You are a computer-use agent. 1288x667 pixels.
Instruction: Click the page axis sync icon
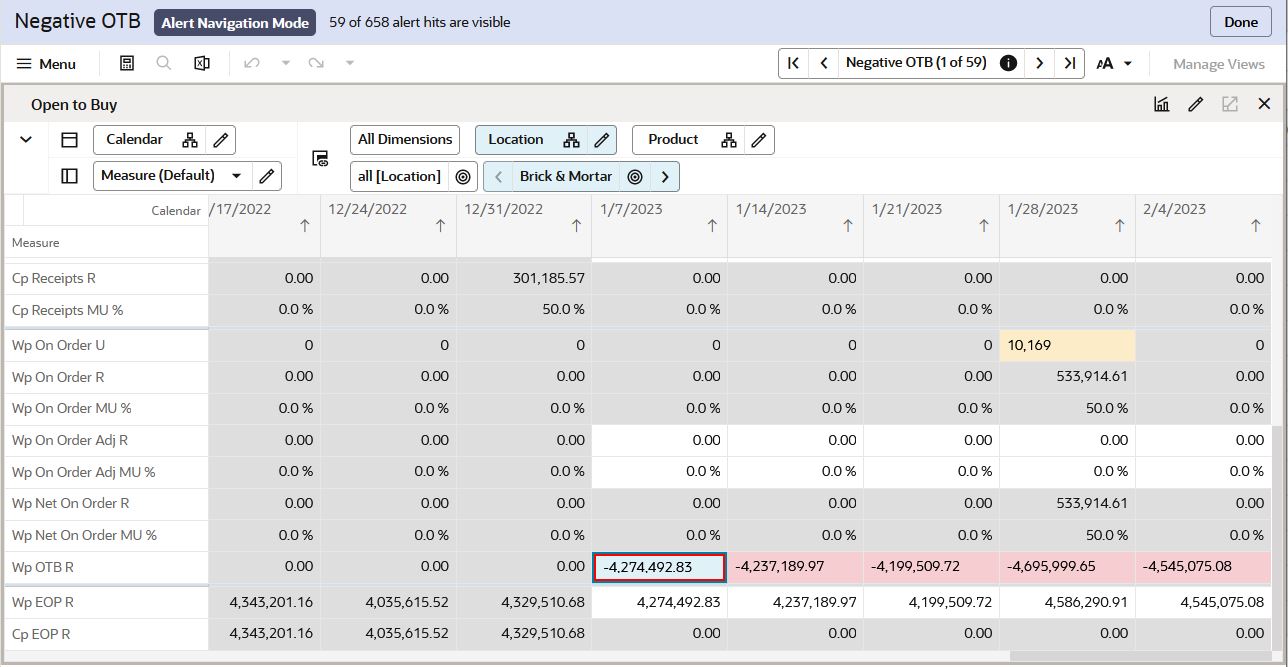(321, 158)
